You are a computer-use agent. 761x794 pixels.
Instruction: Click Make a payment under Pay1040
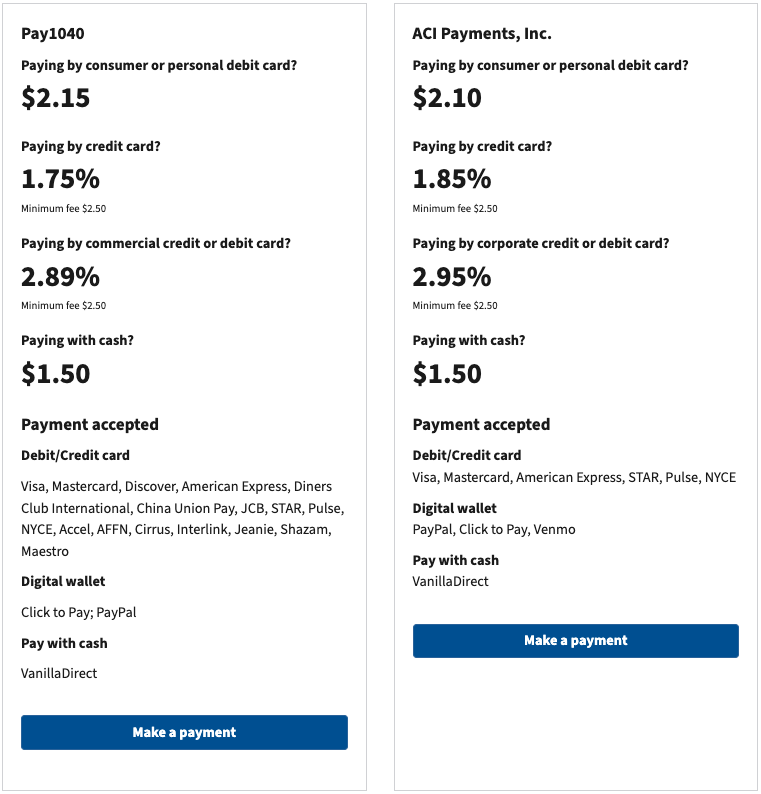tap(184, 732)
